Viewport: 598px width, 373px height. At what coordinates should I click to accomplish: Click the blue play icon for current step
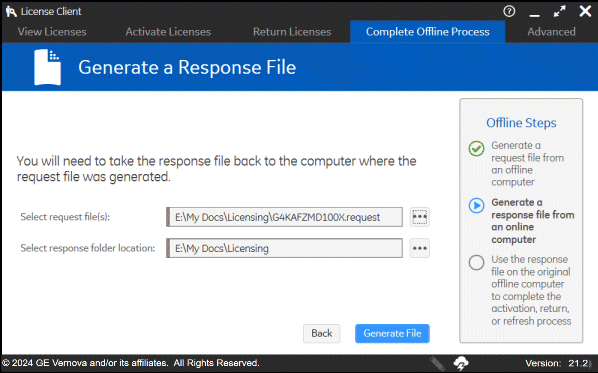[476, 206]
